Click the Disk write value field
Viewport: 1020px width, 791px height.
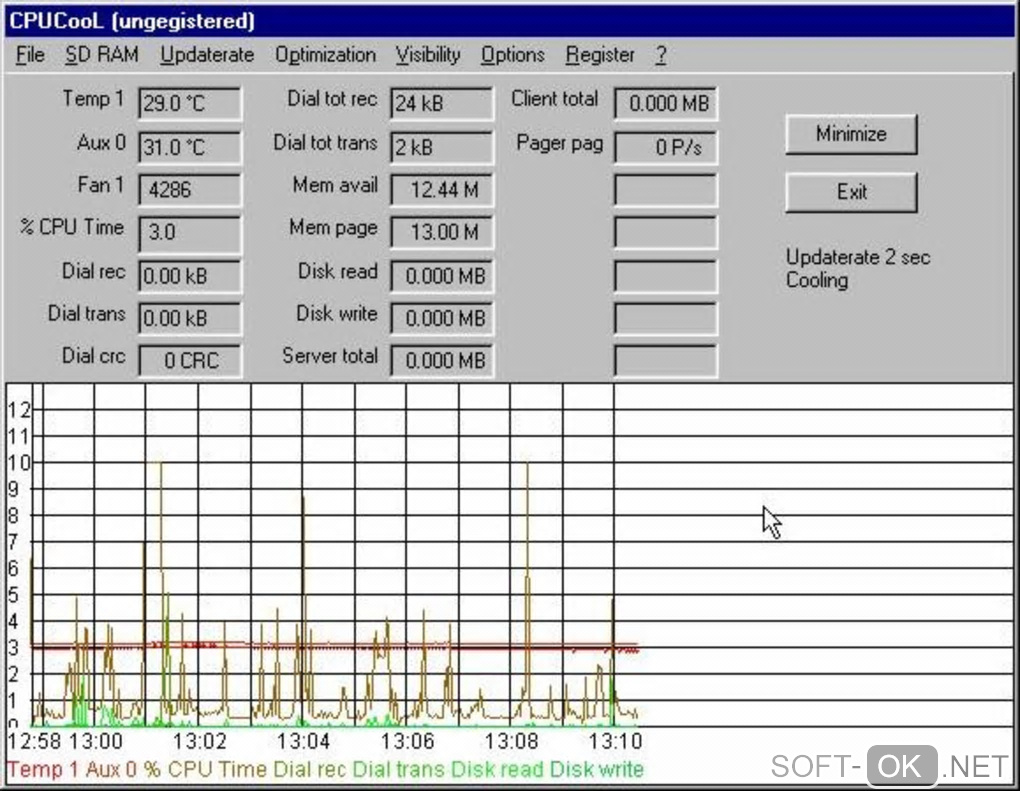pos(441,318)
